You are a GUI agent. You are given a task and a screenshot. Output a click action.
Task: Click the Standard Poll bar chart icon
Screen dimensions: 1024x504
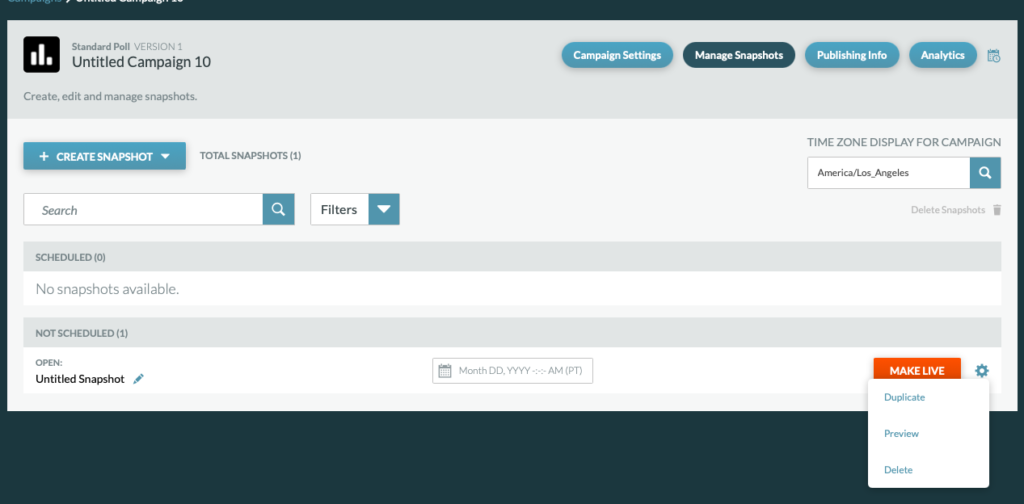(x=41, y=56)
